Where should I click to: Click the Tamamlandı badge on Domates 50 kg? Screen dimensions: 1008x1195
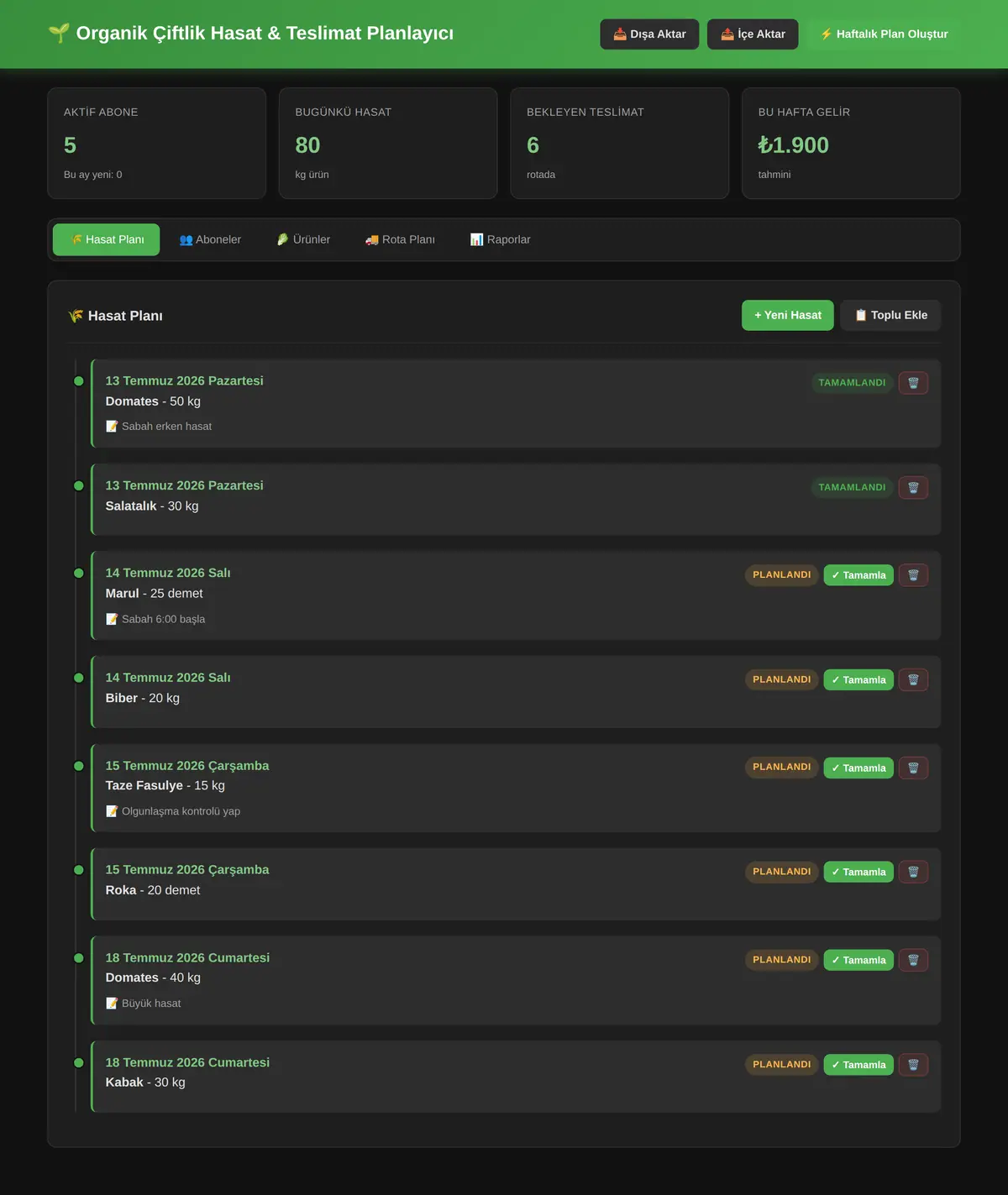click(852, 383)
